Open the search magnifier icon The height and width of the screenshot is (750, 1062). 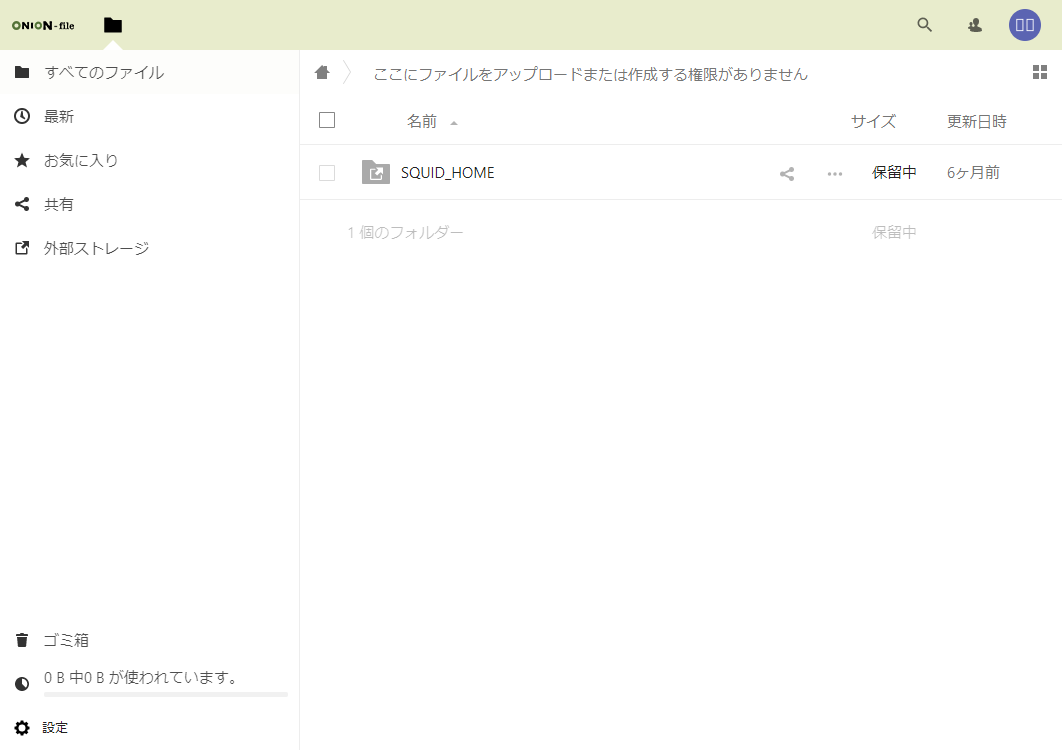point(925,25)
